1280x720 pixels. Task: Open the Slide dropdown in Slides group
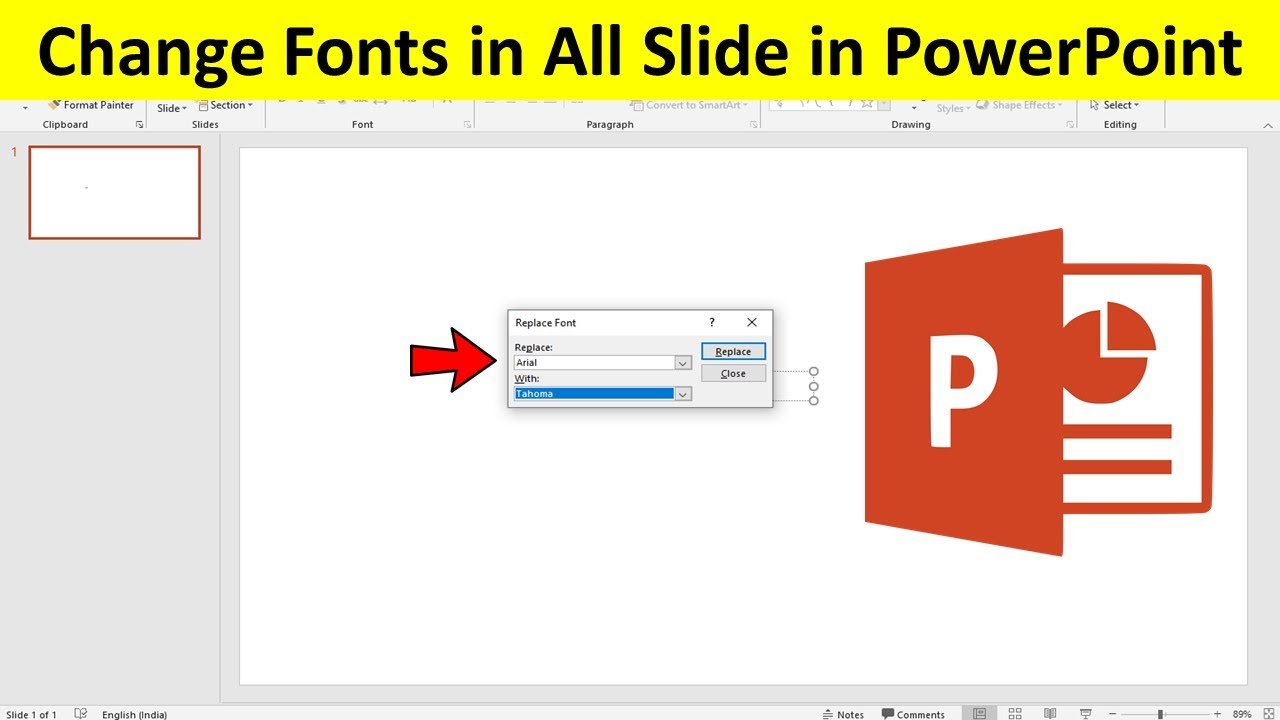(172, 108)
